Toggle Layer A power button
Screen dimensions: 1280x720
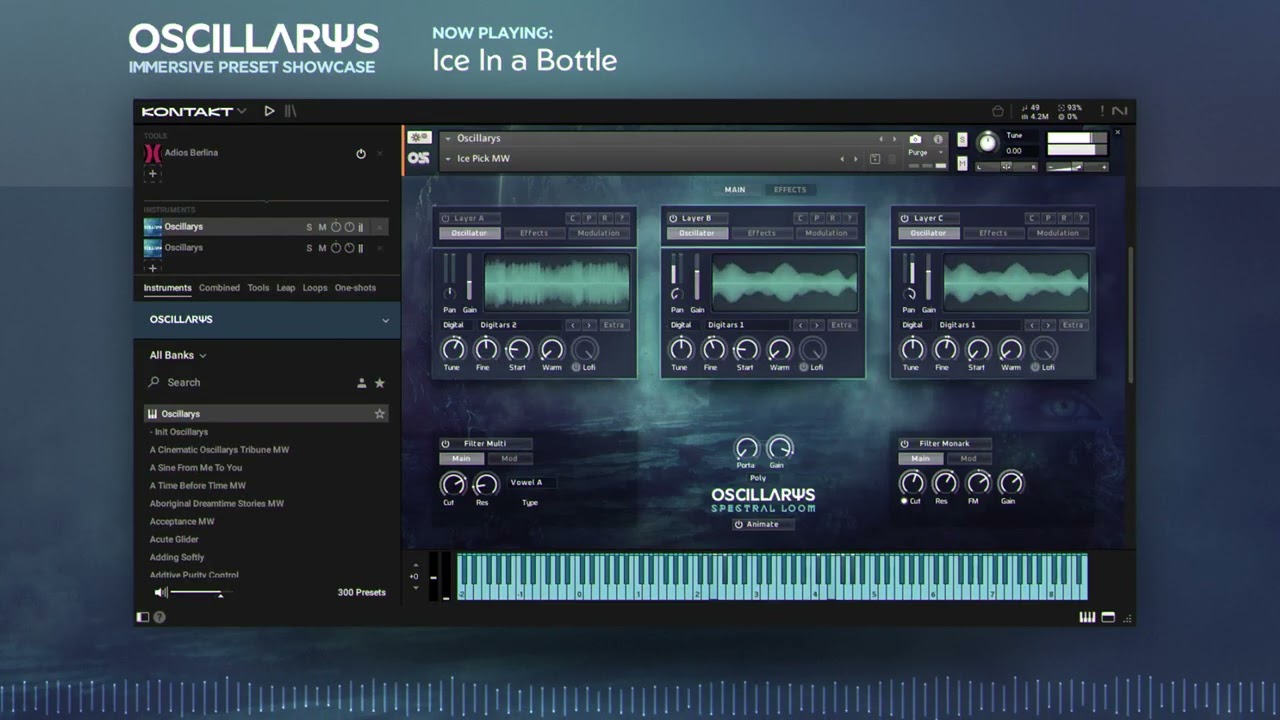point(445,218)
